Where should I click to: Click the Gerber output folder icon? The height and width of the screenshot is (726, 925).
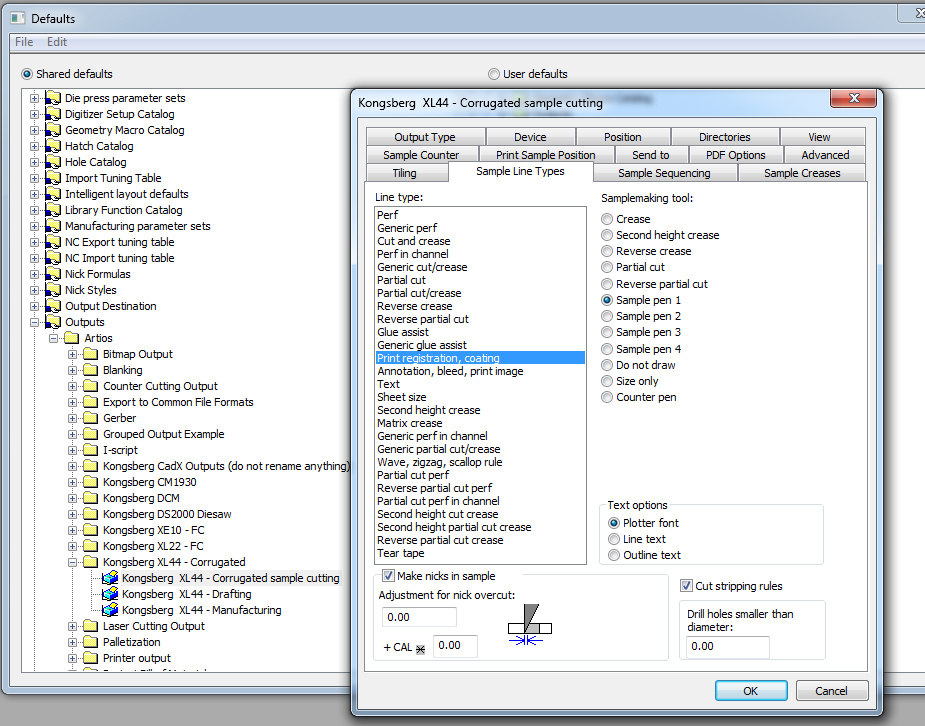pos(90,418)
